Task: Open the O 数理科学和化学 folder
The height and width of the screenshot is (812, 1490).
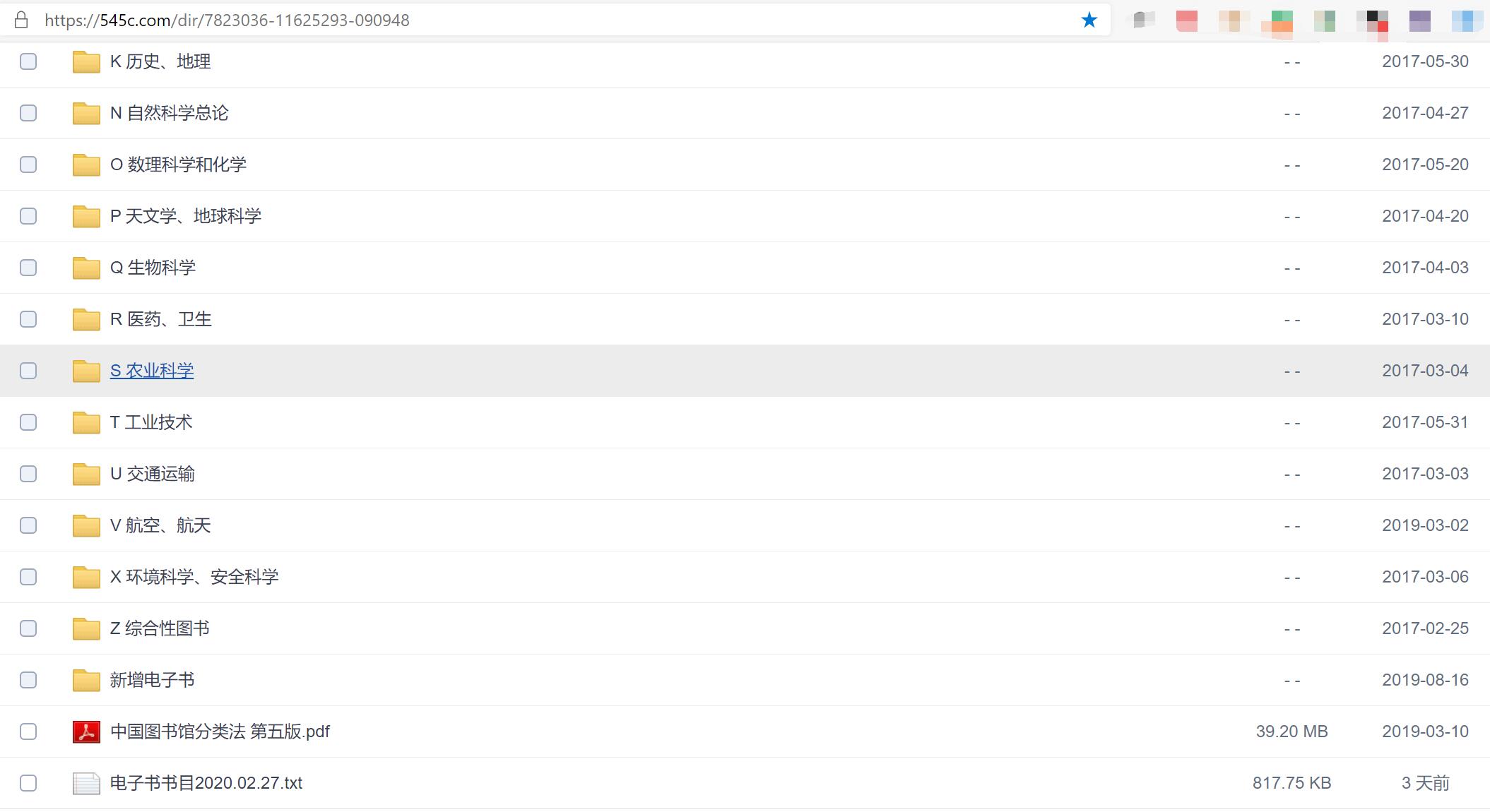Action: point(178,165)
